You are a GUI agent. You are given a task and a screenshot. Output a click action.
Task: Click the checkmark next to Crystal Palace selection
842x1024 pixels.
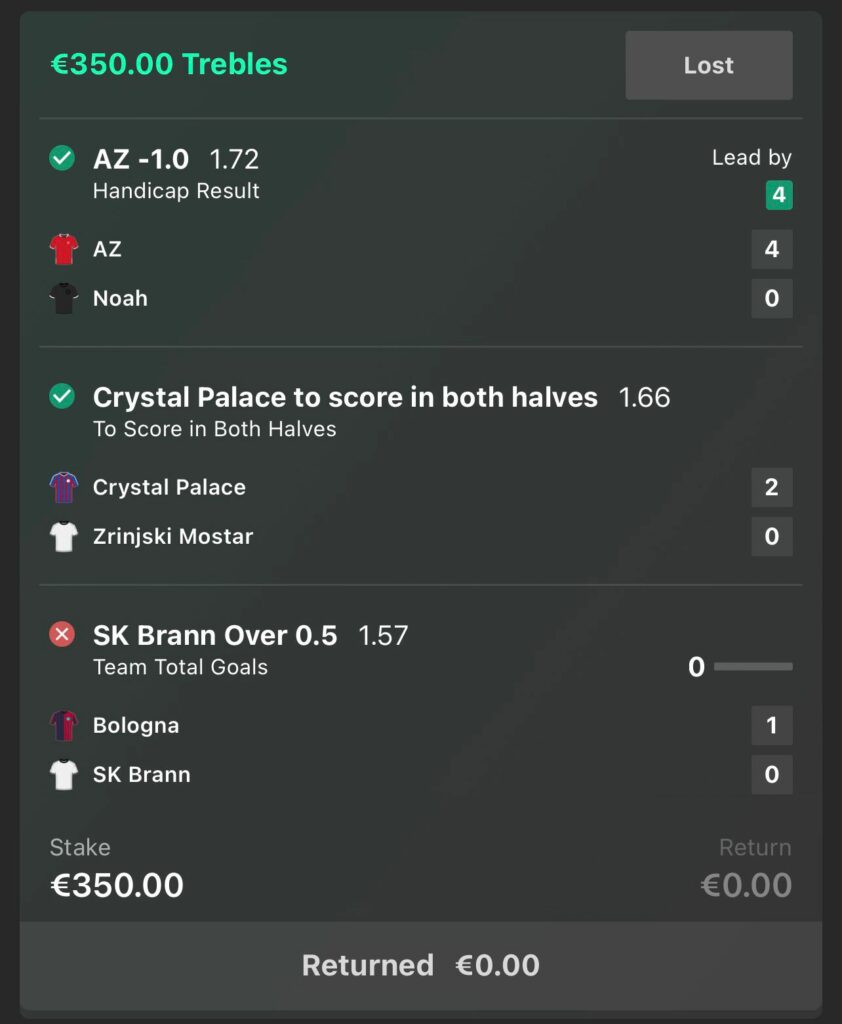click(x=60, y=397)
